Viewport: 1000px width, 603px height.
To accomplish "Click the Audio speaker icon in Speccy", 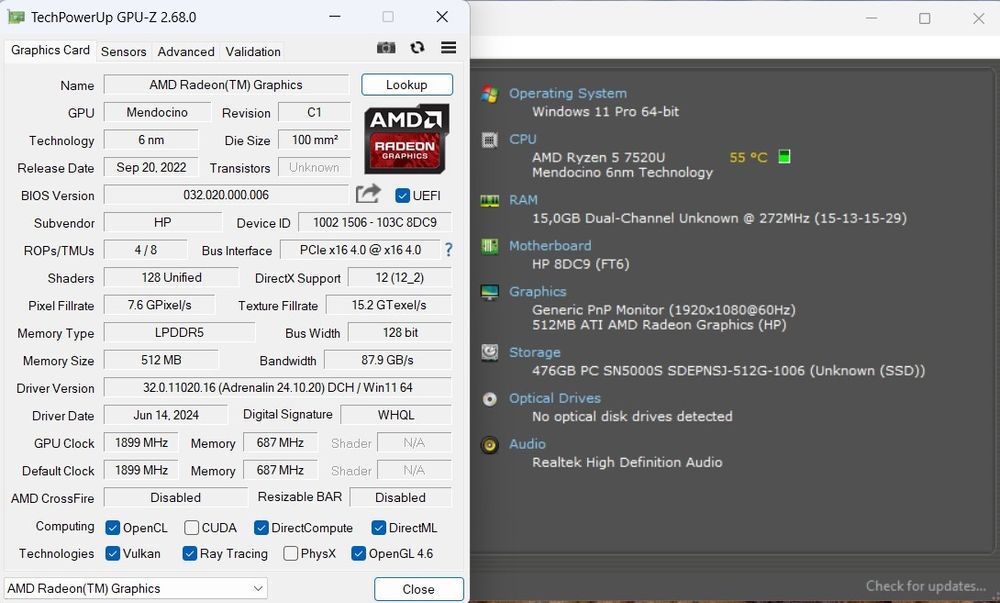I will [490, 445].
